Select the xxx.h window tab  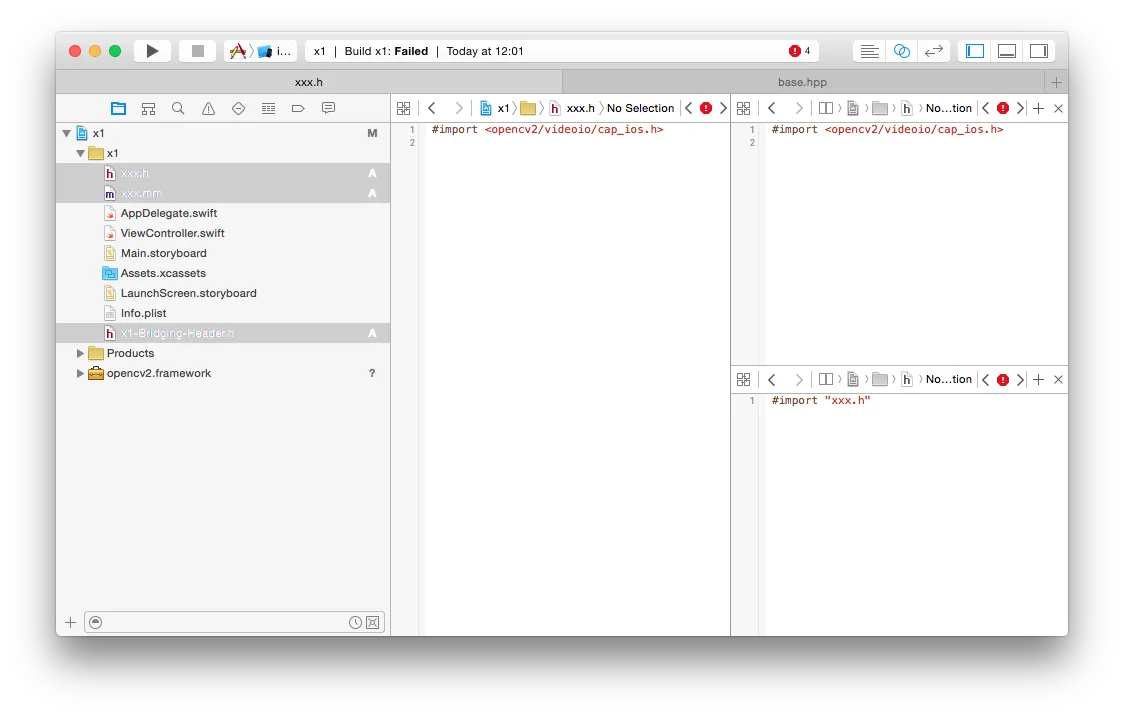pyautogui.click(x=309, y=82)
